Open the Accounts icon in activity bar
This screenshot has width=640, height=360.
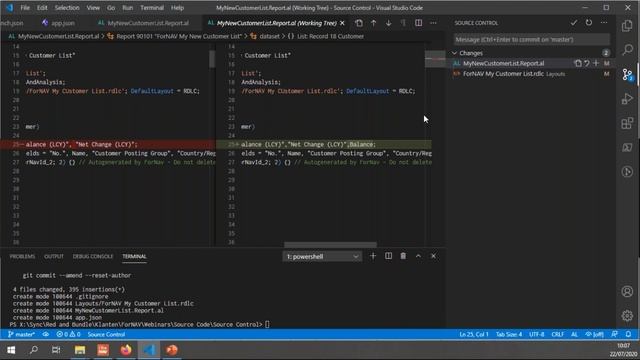627,291
